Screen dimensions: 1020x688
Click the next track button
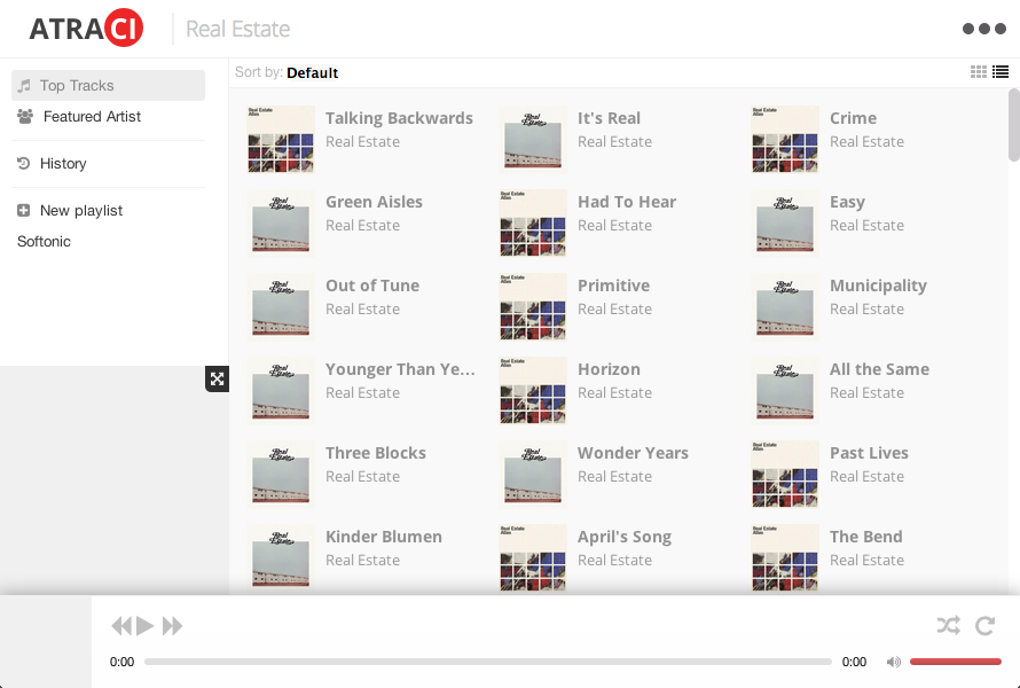pyautogui.click(x=172, y=626)
